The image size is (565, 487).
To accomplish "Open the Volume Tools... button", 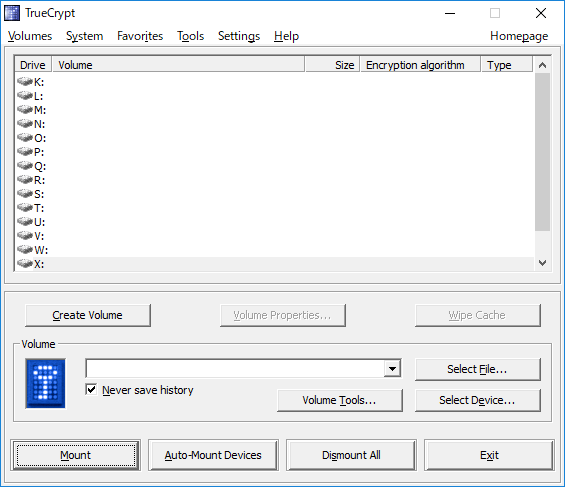I will coord(340,400).
